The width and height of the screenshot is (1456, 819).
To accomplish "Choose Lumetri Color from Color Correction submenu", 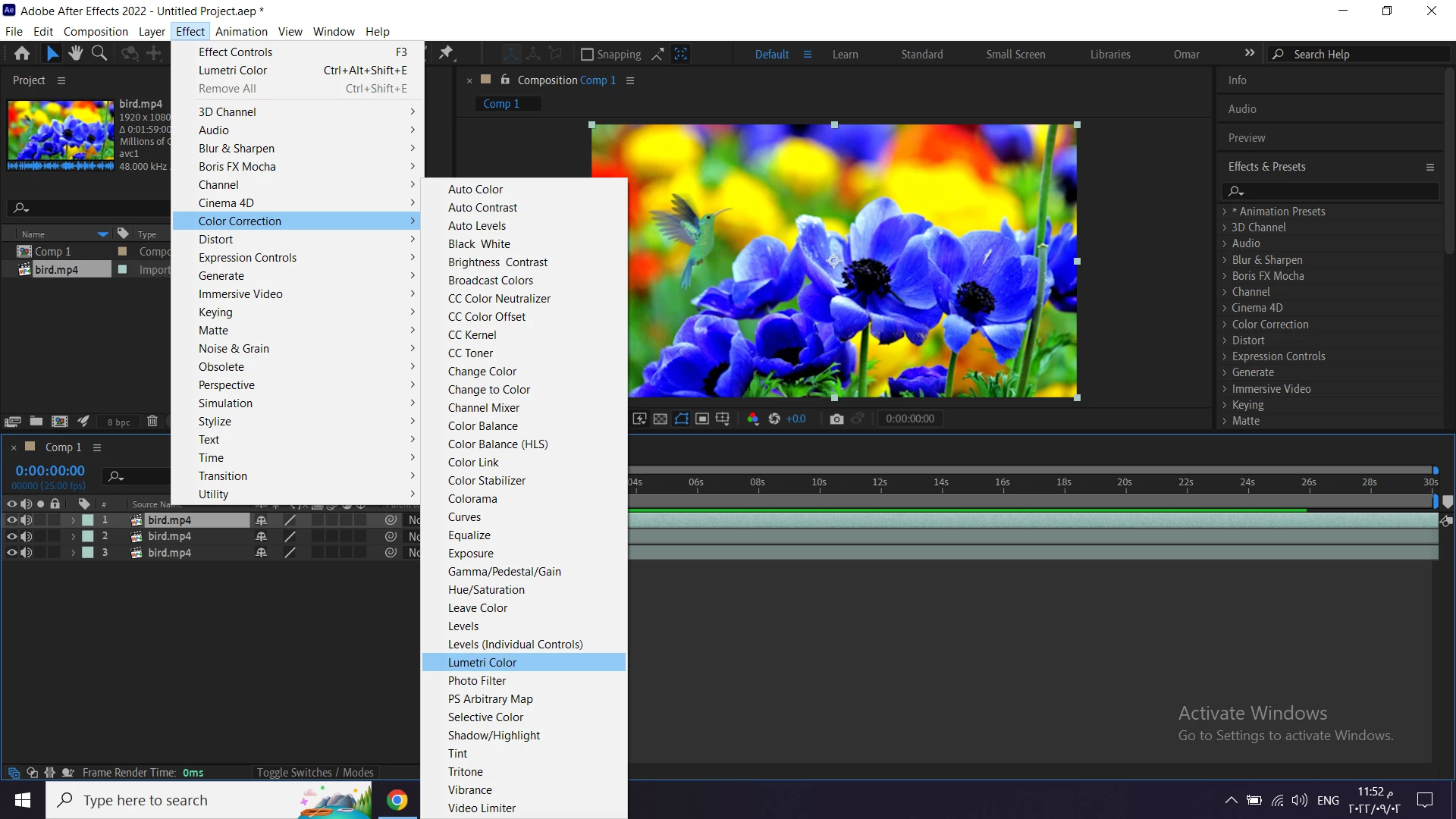I will [482, 663].
